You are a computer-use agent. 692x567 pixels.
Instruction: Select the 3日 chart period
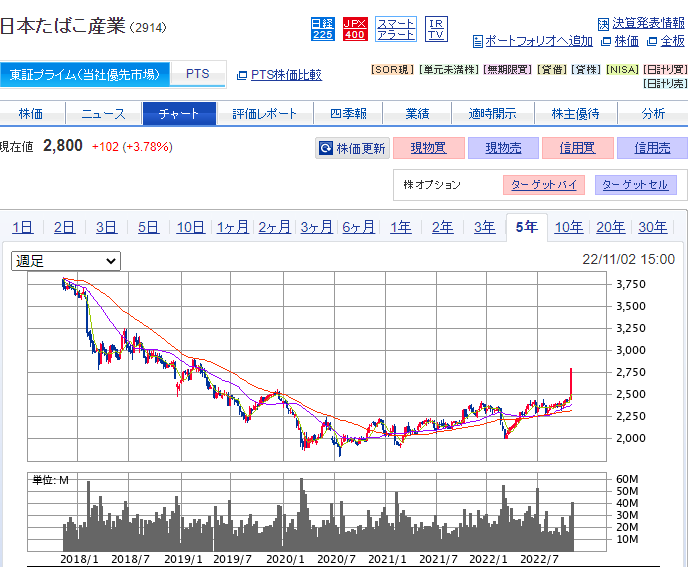click(x=106, y=227)
